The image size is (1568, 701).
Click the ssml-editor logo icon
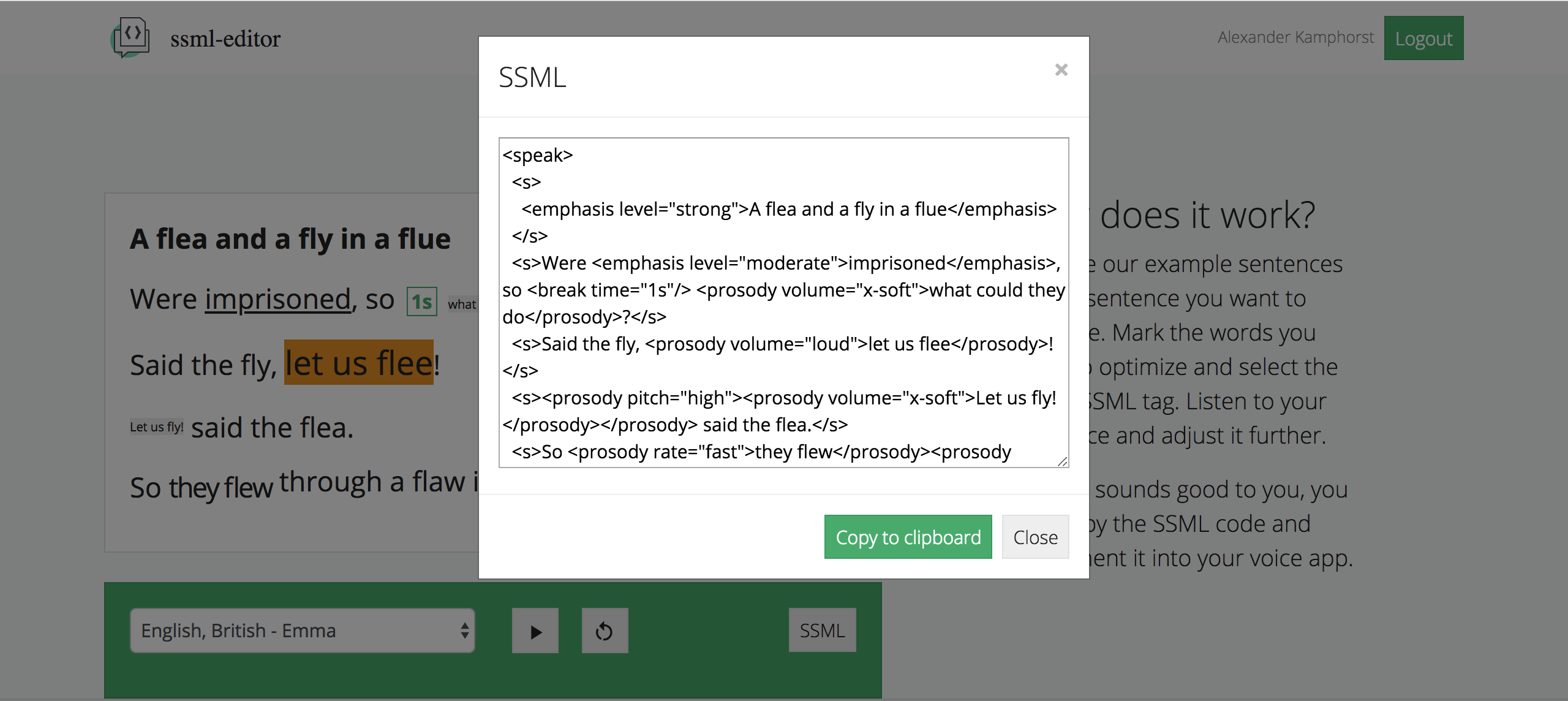coord(130,37)
